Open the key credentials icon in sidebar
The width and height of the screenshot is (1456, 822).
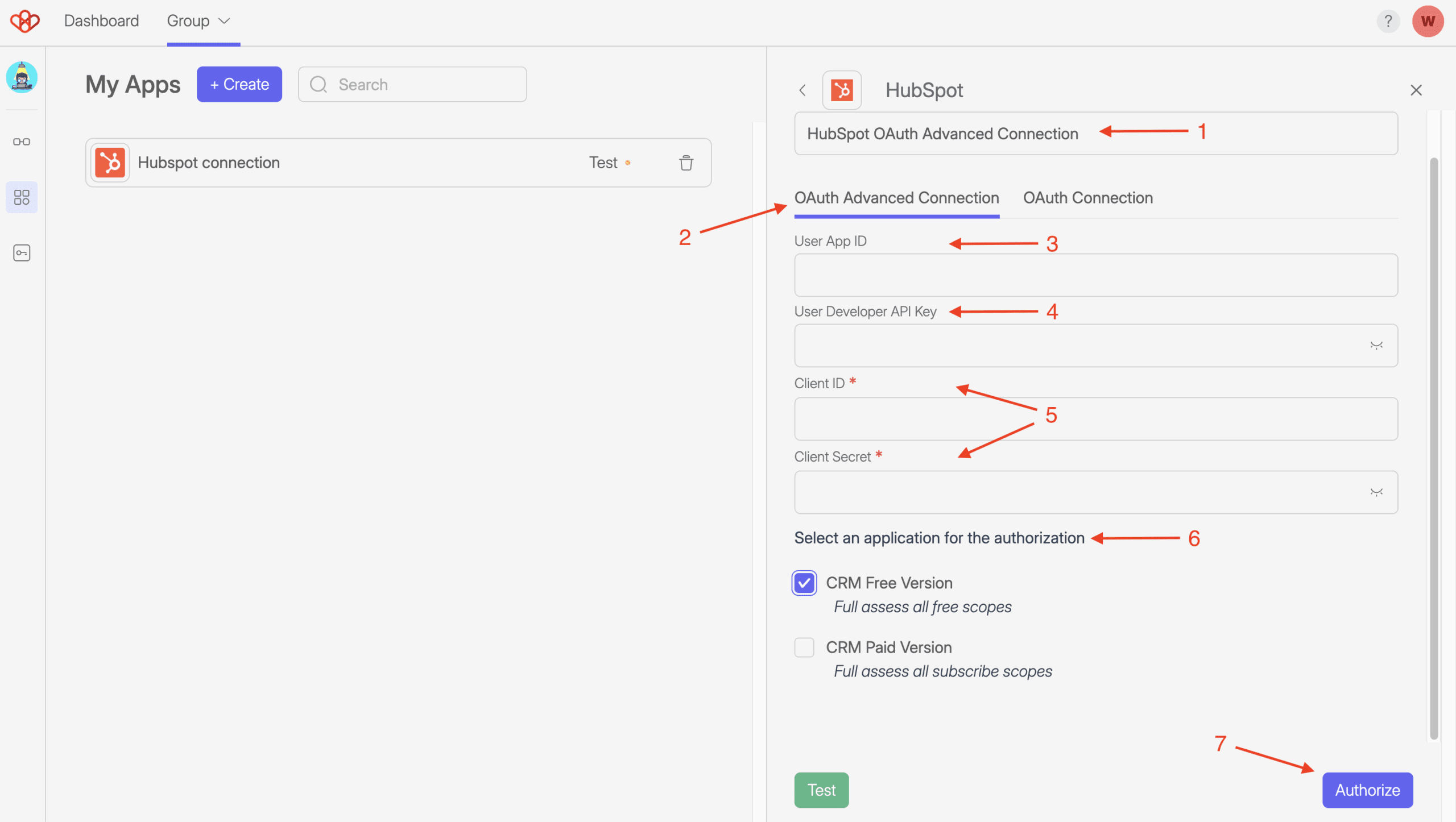[22, 252]
